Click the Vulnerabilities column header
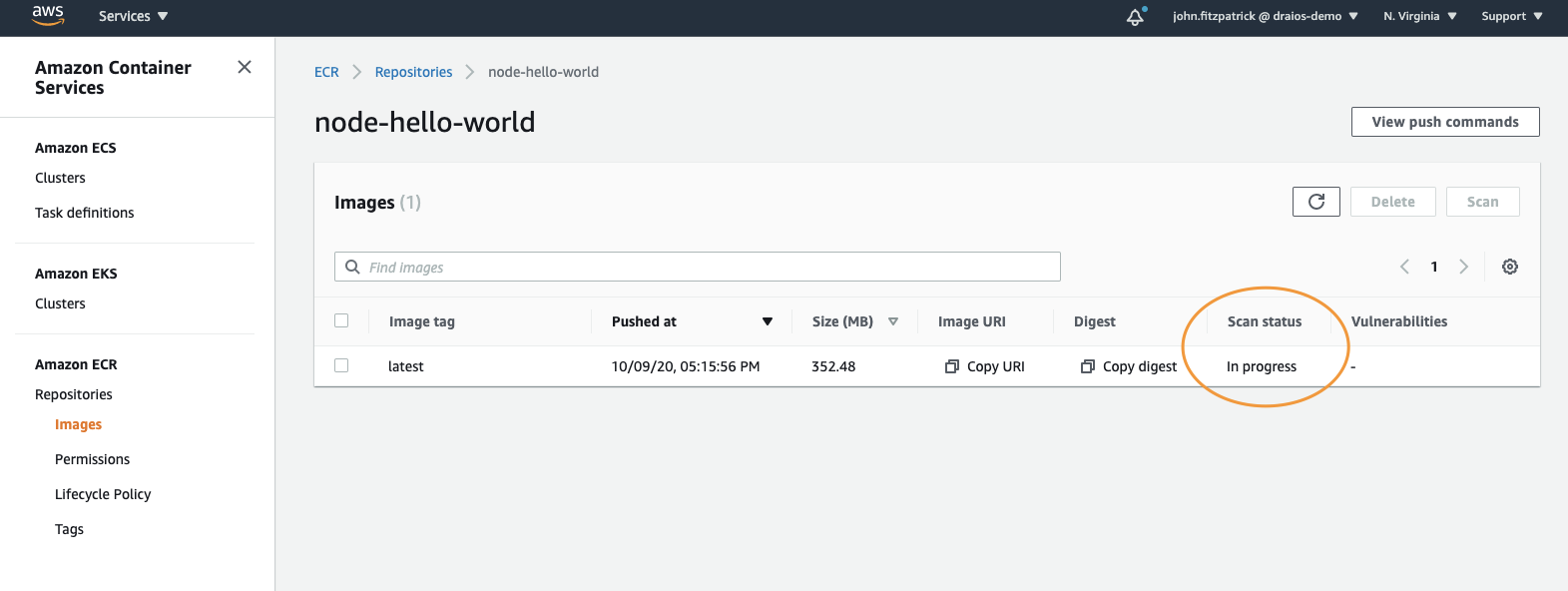 point(1399,321)
